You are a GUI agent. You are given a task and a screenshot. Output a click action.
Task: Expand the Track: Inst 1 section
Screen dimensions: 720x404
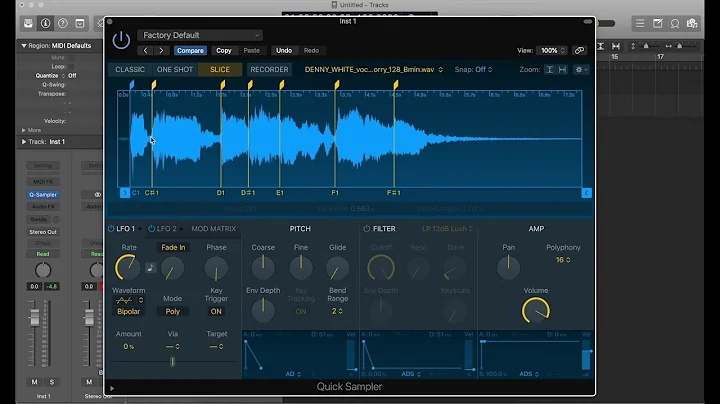(x=24, y=142)
